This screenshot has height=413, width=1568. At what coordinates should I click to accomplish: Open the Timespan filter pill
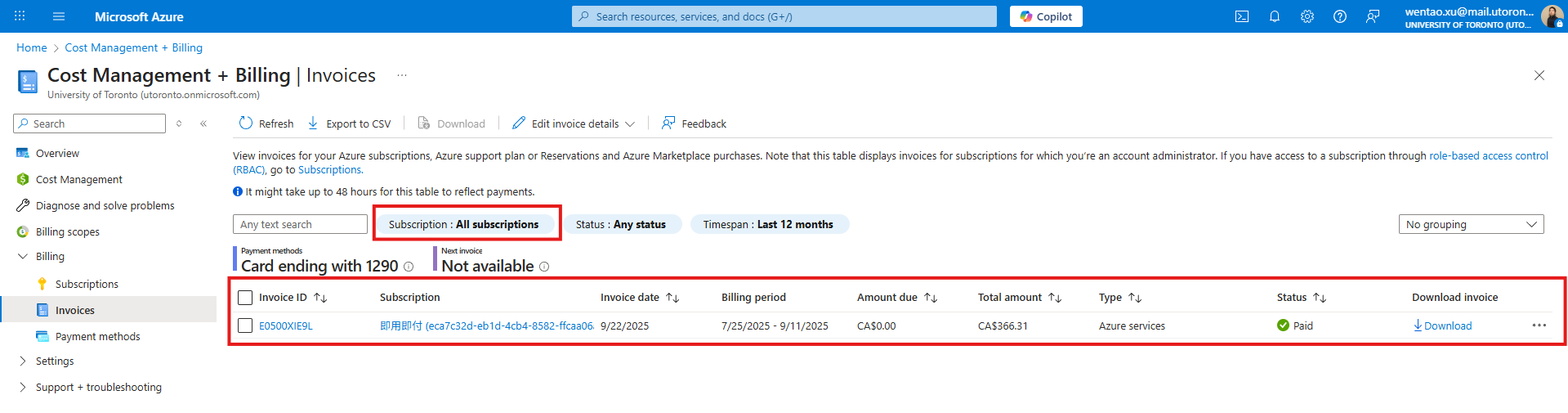point(768,224)
